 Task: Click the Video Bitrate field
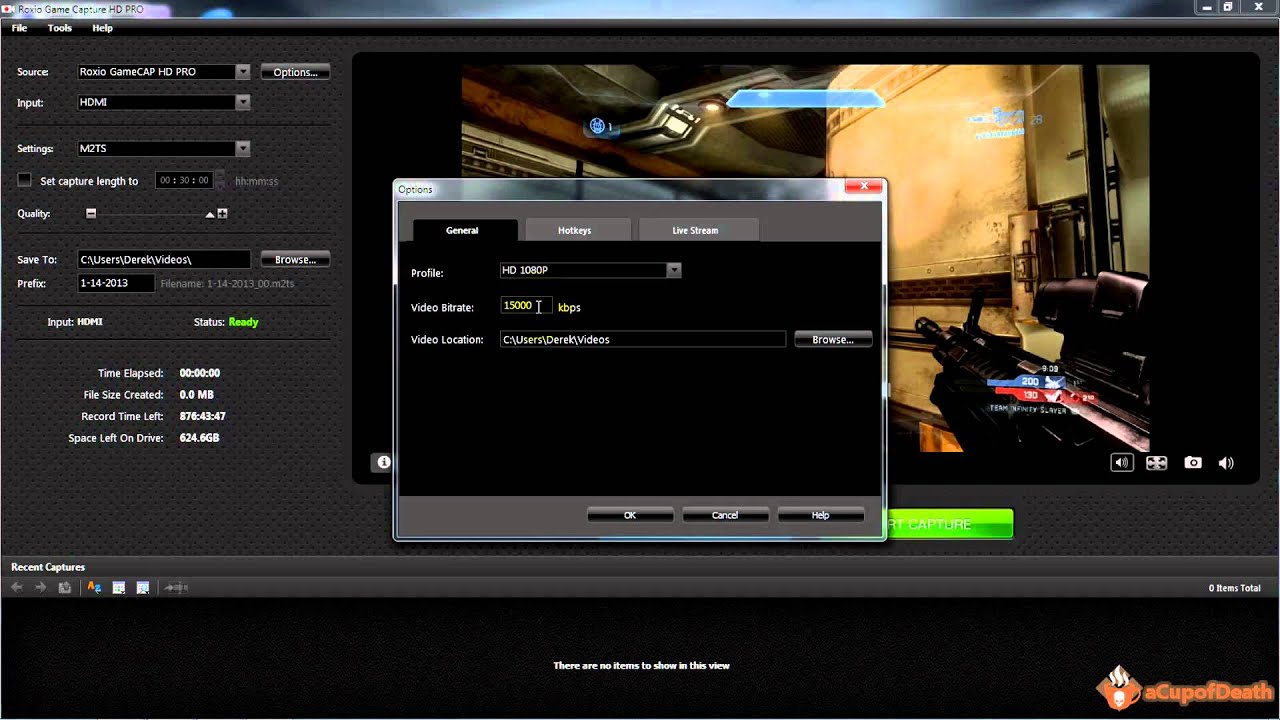point(526,306)
